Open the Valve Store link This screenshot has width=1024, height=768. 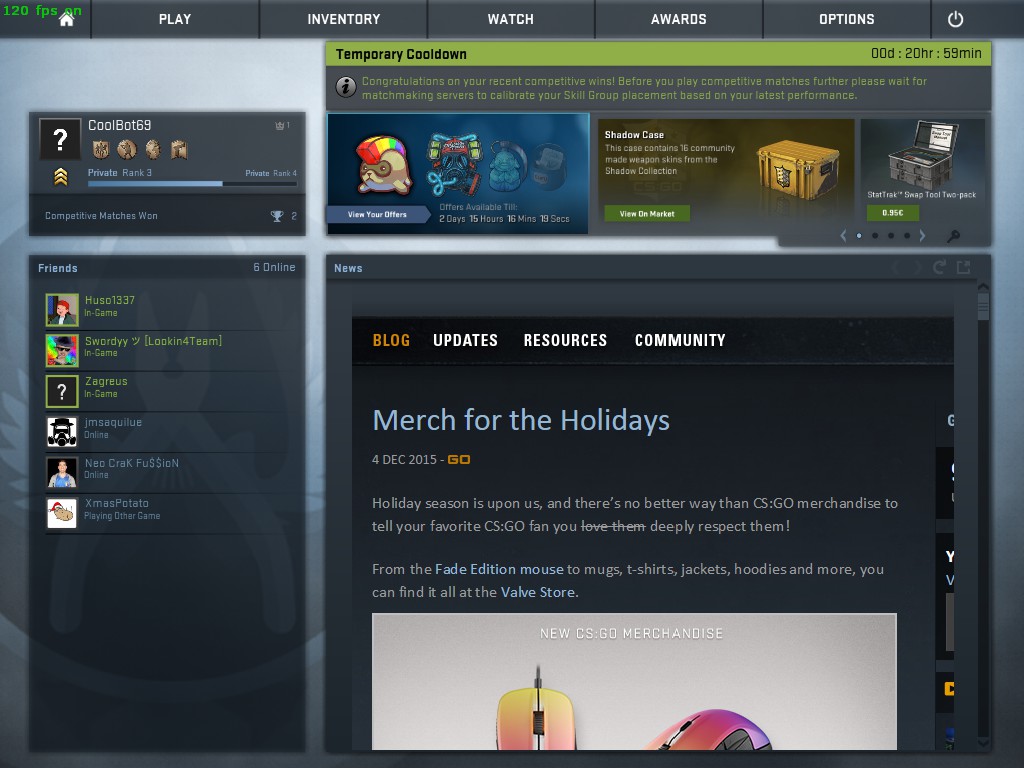click(538, 592)
